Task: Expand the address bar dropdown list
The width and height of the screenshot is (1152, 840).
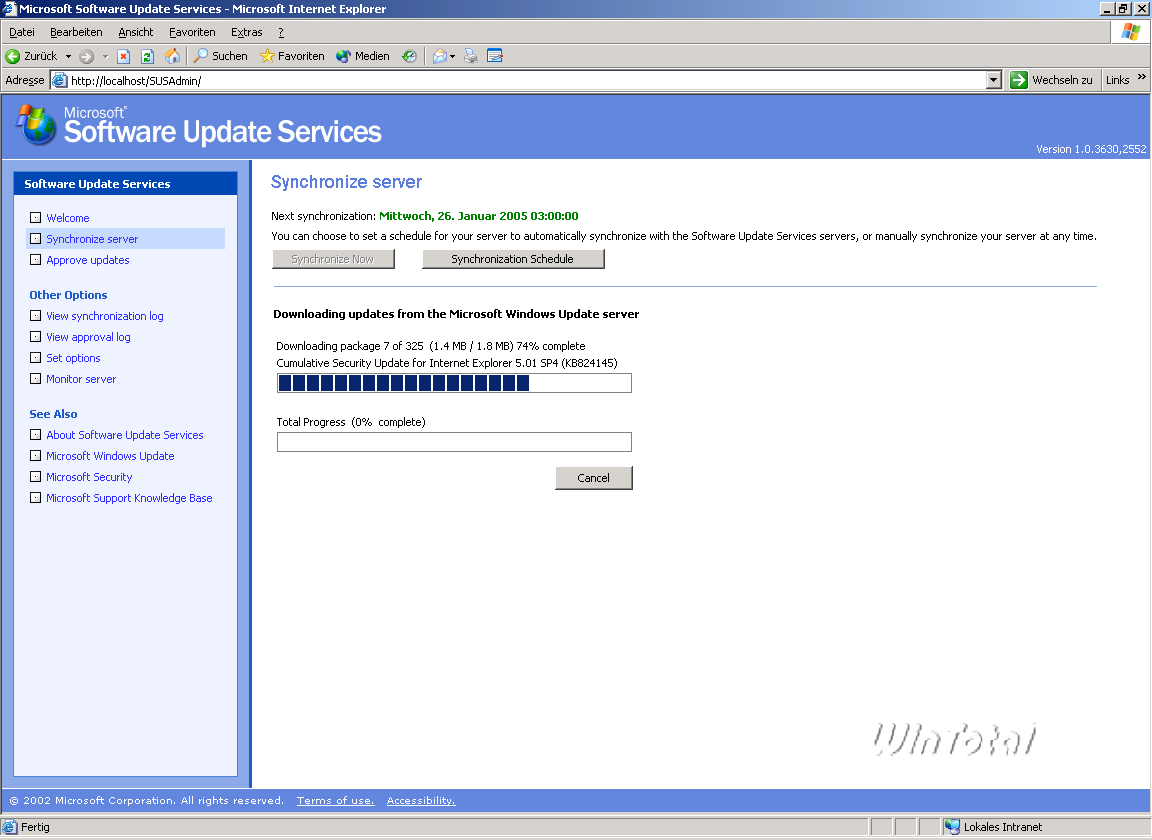Action: coord(993,80)
